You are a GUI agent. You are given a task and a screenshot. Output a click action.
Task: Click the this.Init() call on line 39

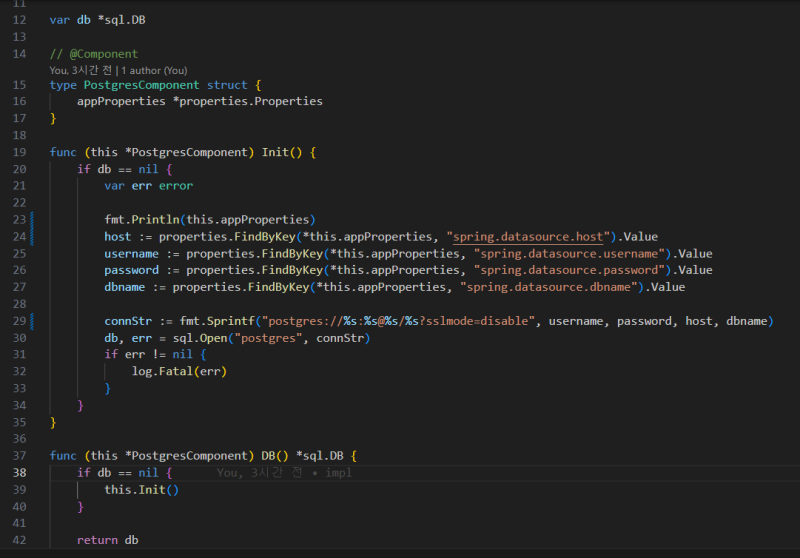click(141, 489)
